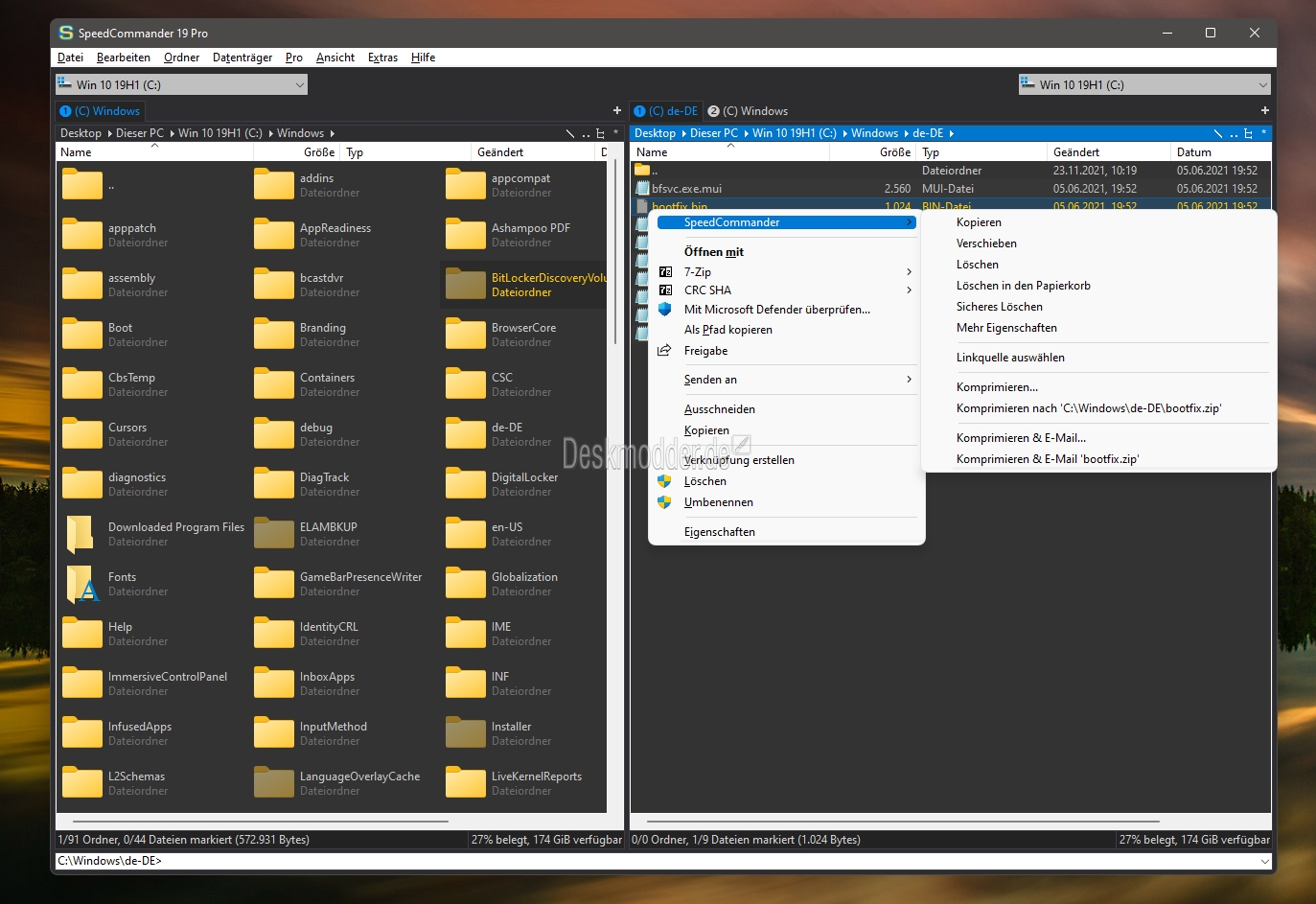1316x904 pixels.
Task: Click Dieser PC in left breadcrumb
Action: point(140,133)
